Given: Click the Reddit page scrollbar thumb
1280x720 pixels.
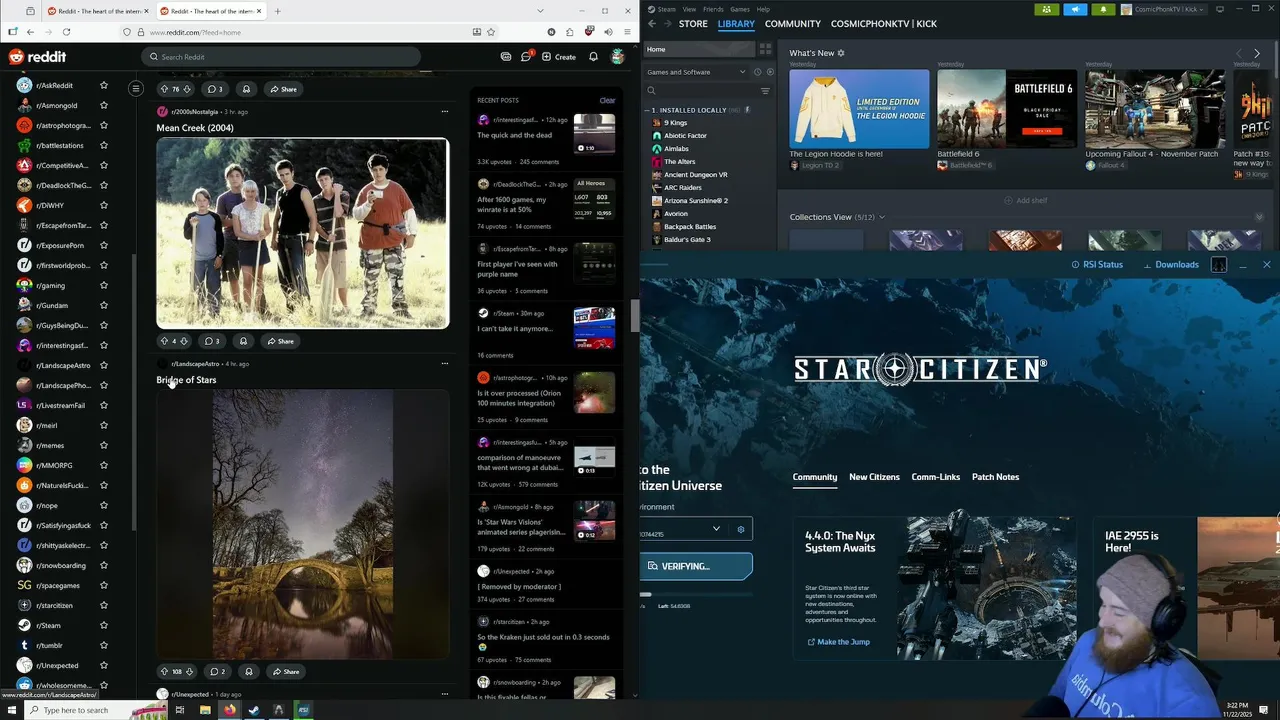Looking at the screenshot, I should coord(634,315).
